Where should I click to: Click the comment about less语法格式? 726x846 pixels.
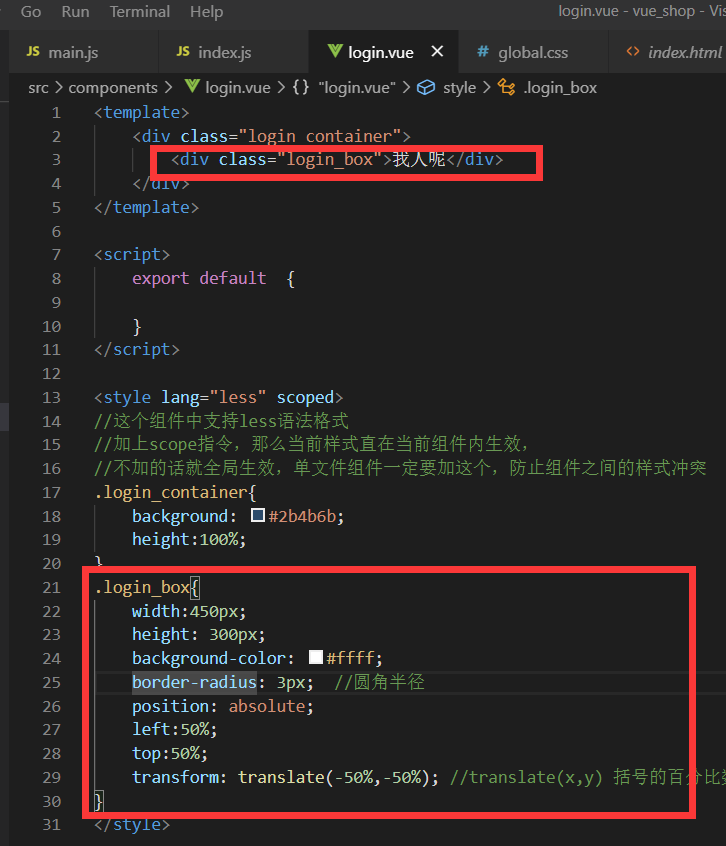coord(222,421)
